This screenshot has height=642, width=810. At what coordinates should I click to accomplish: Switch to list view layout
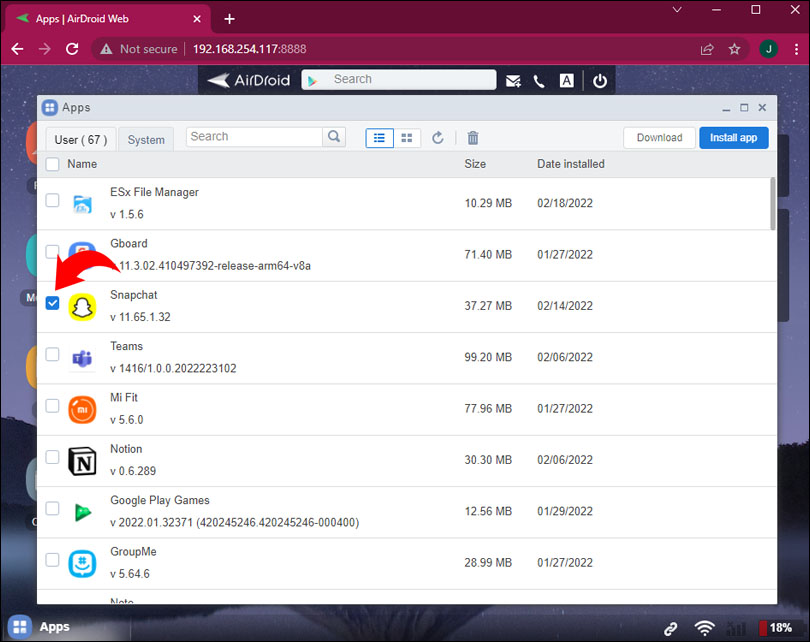point(379,138)
